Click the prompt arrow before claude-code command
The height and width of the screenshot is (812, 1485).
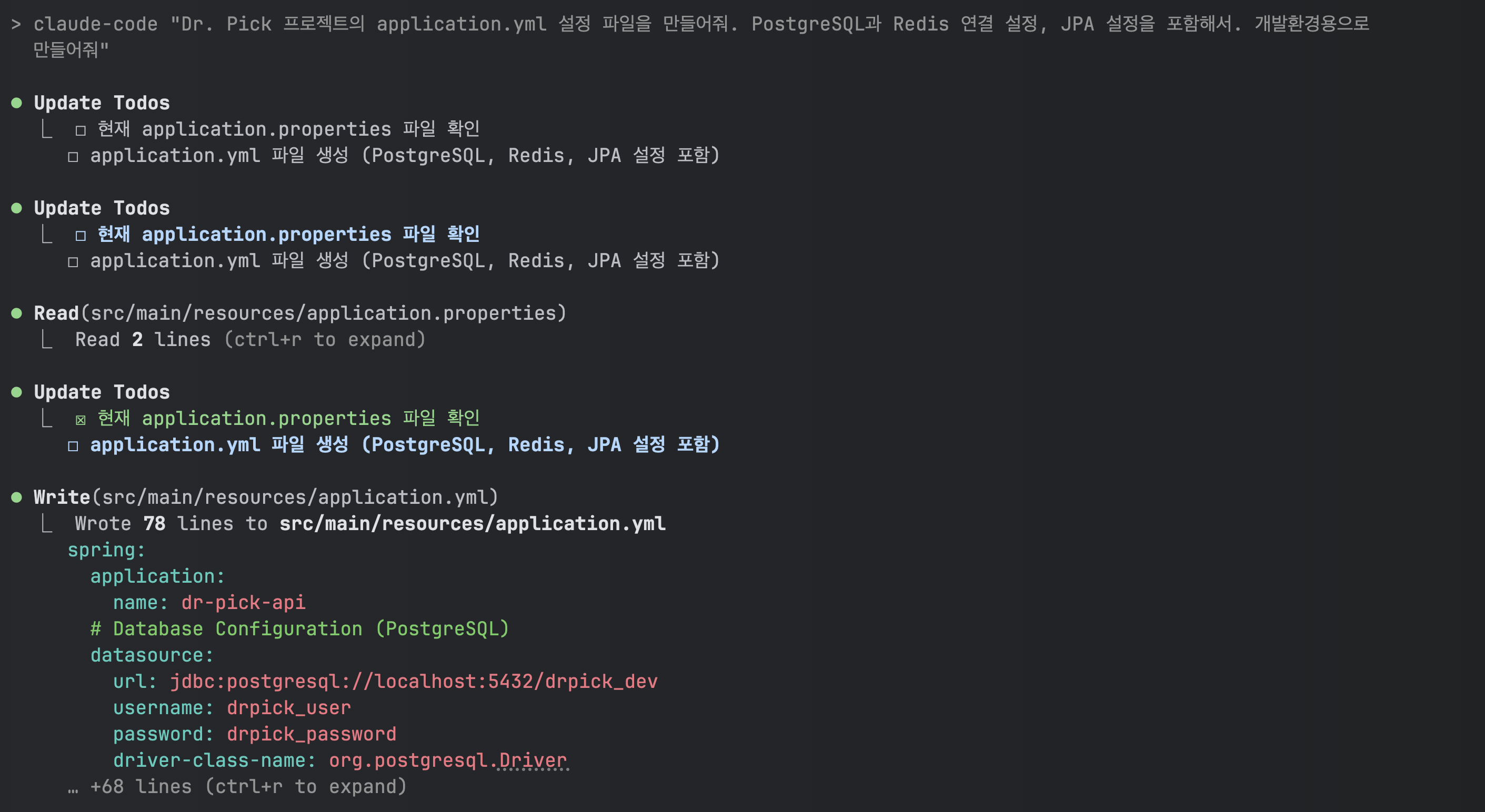coord(16,24)
